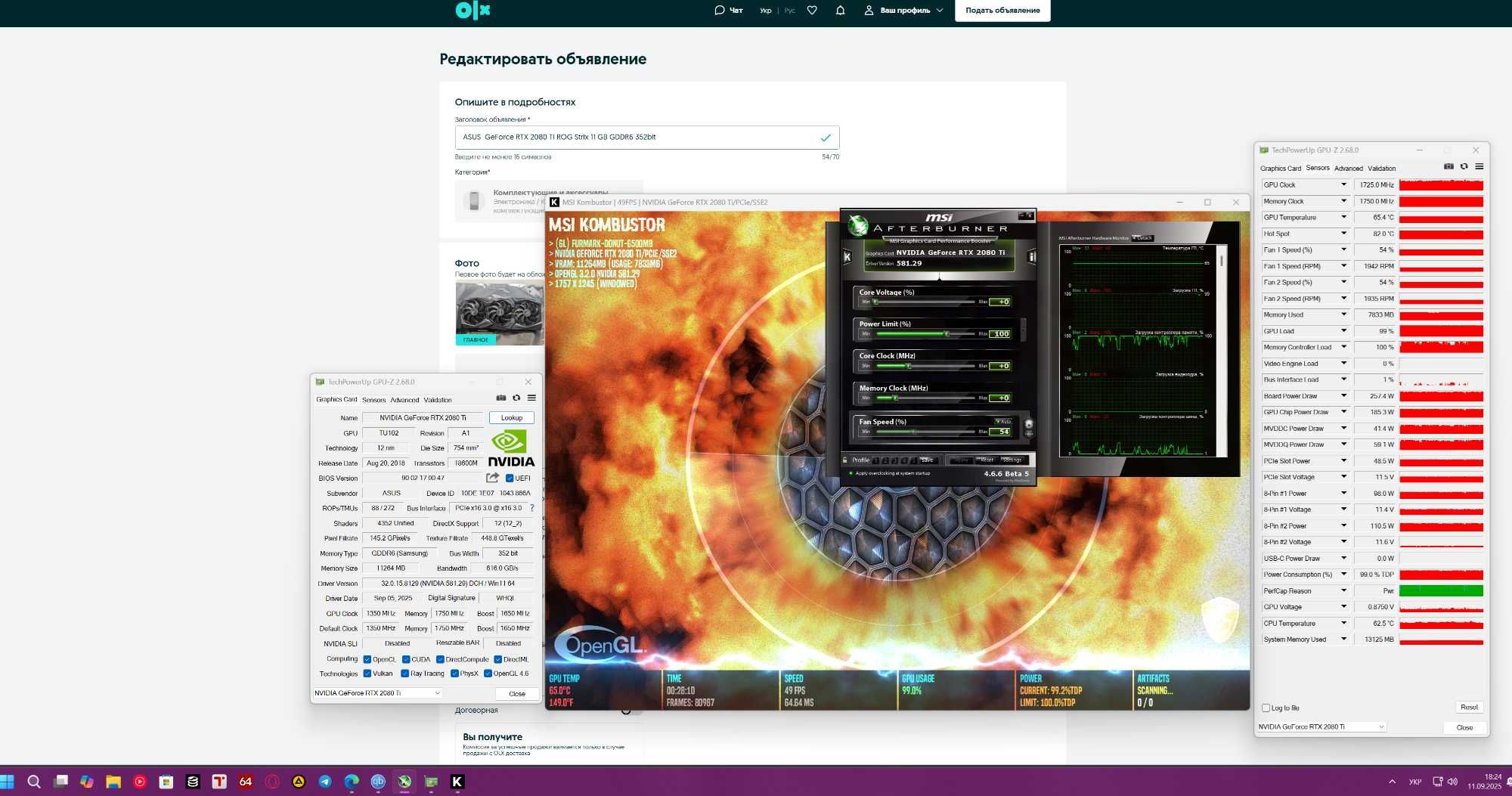Switch to Graphics Card tab in Sensors window

[x=1281, y=169]
